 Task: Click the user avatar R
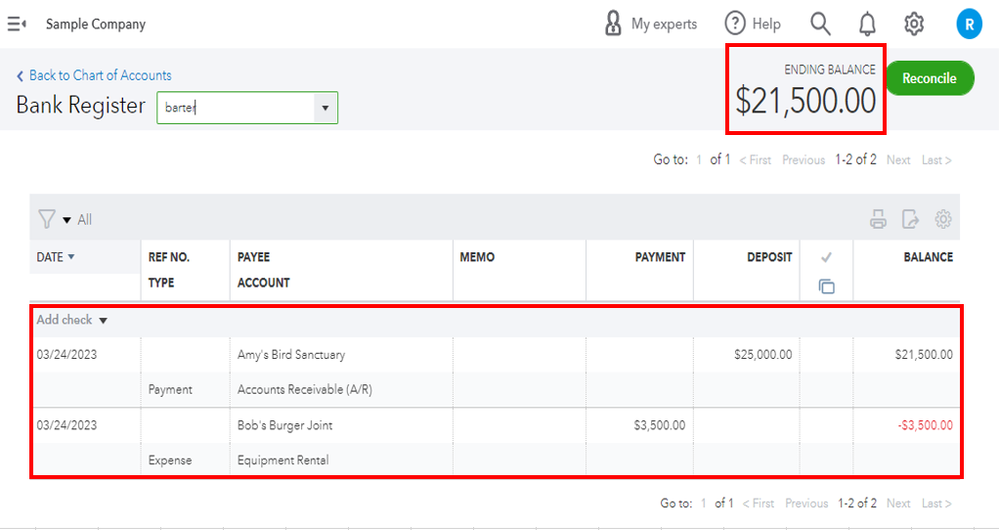(968, 24)
